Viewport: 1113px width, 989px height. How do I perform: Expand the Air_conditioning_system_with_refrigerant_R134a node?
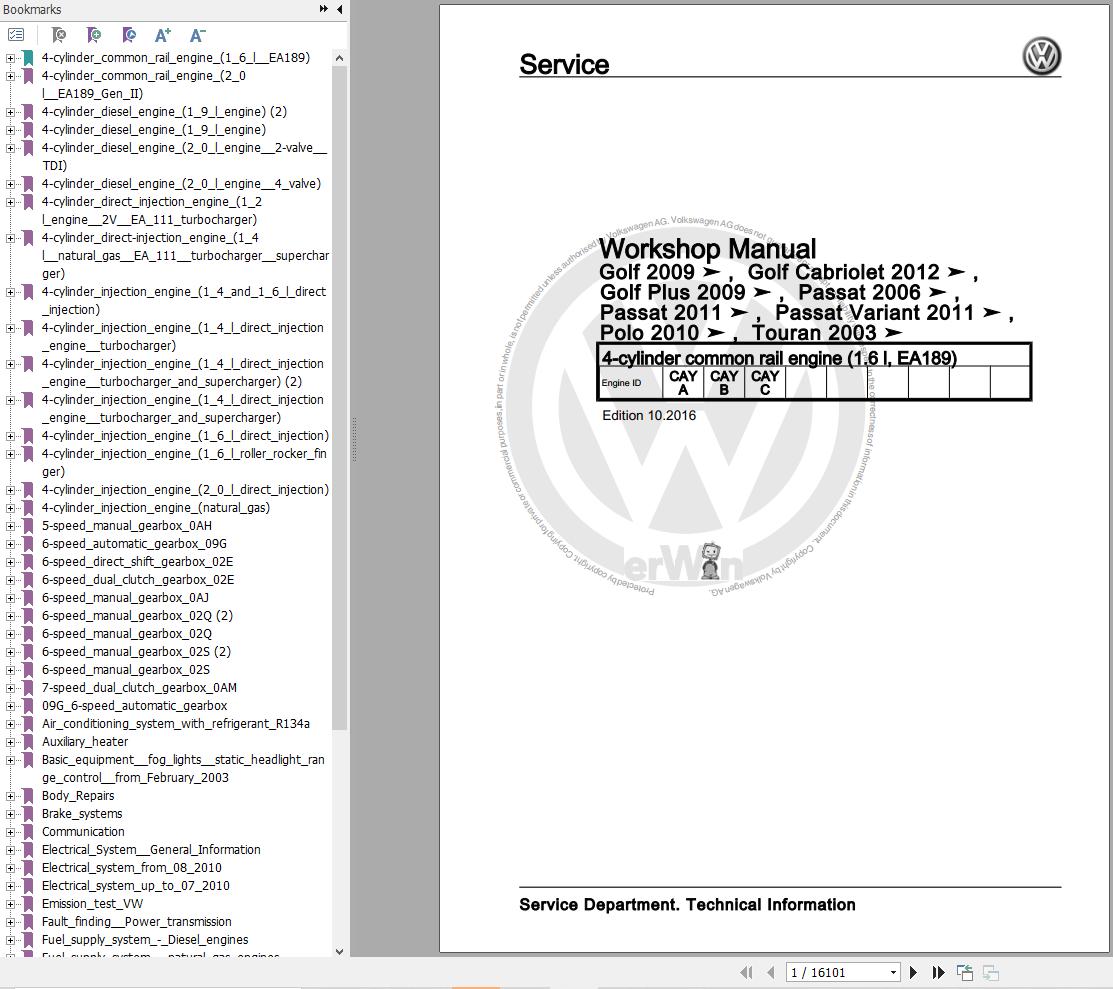tap(10, 724)
